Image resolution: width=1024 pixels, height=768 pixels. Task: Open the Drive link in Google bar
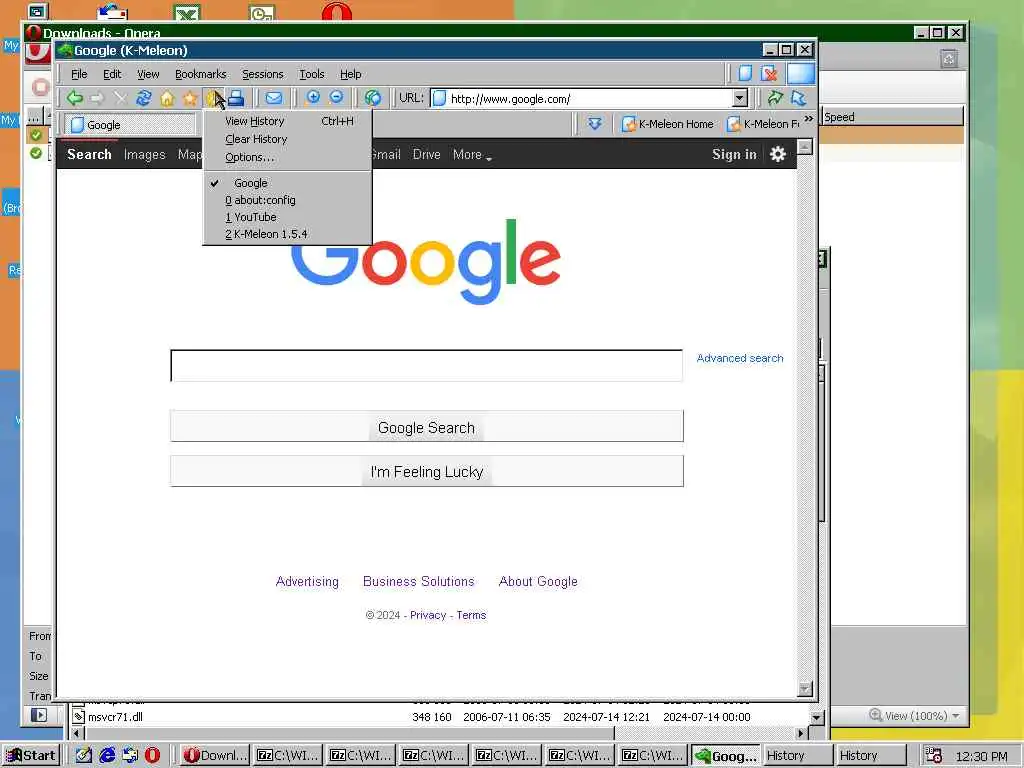426,155
